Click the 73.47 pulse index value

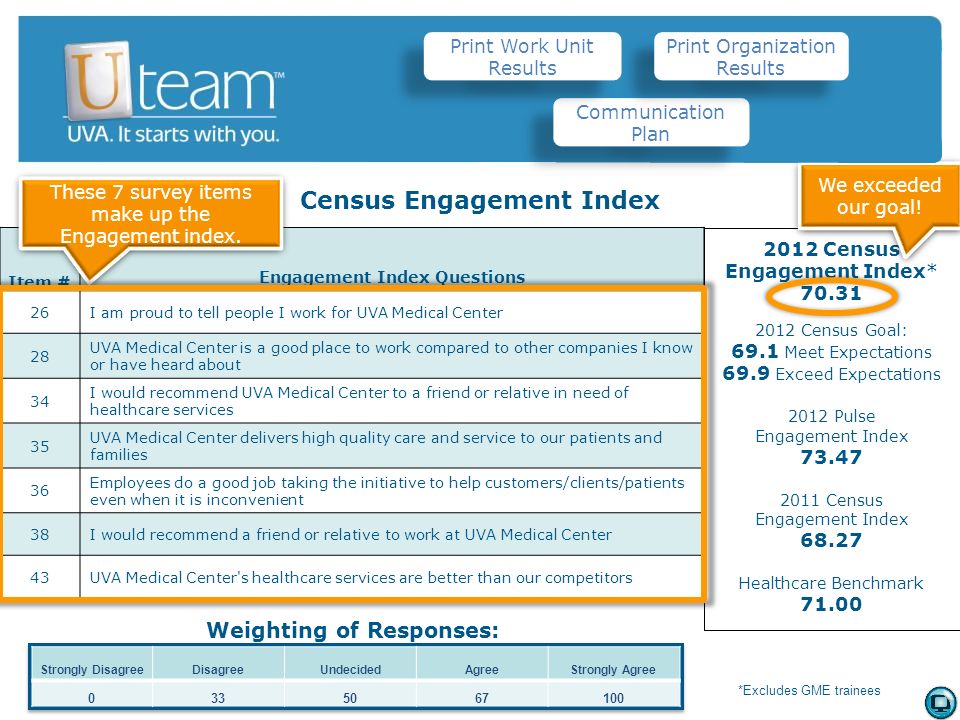[831, 457]
